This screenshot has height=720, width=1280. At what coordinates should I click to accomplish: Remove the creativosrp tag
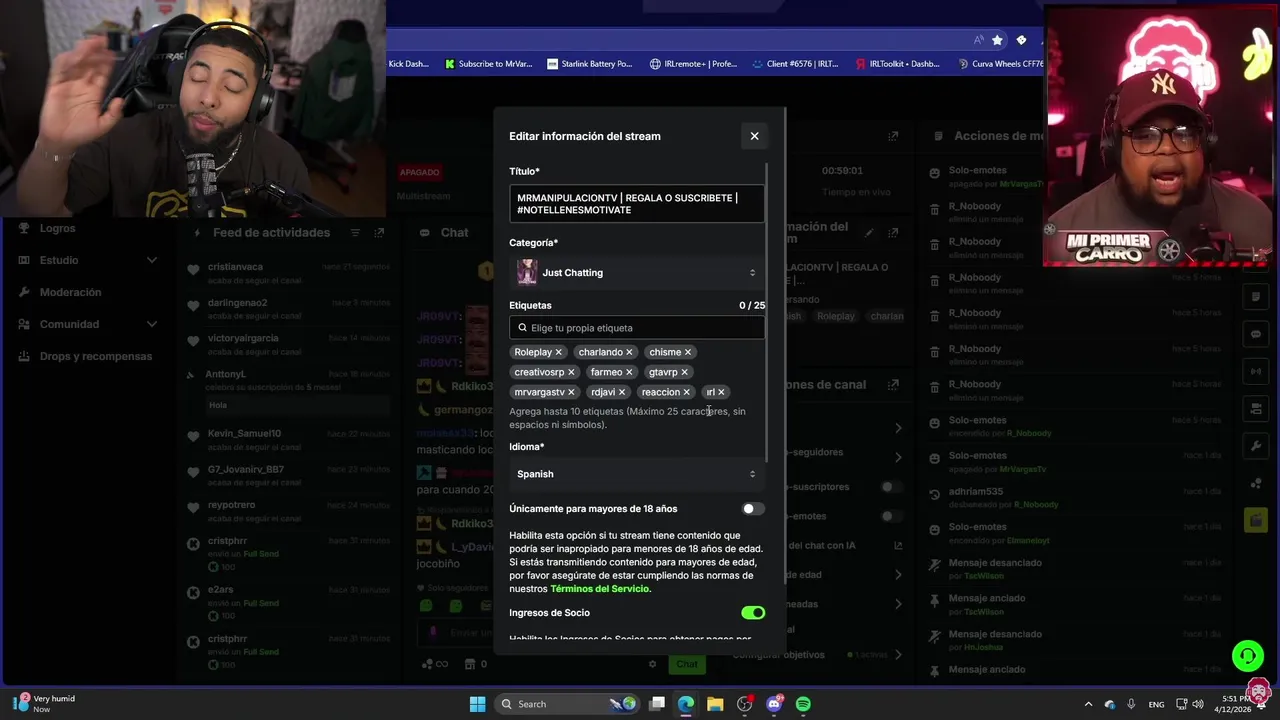(571, 372)
